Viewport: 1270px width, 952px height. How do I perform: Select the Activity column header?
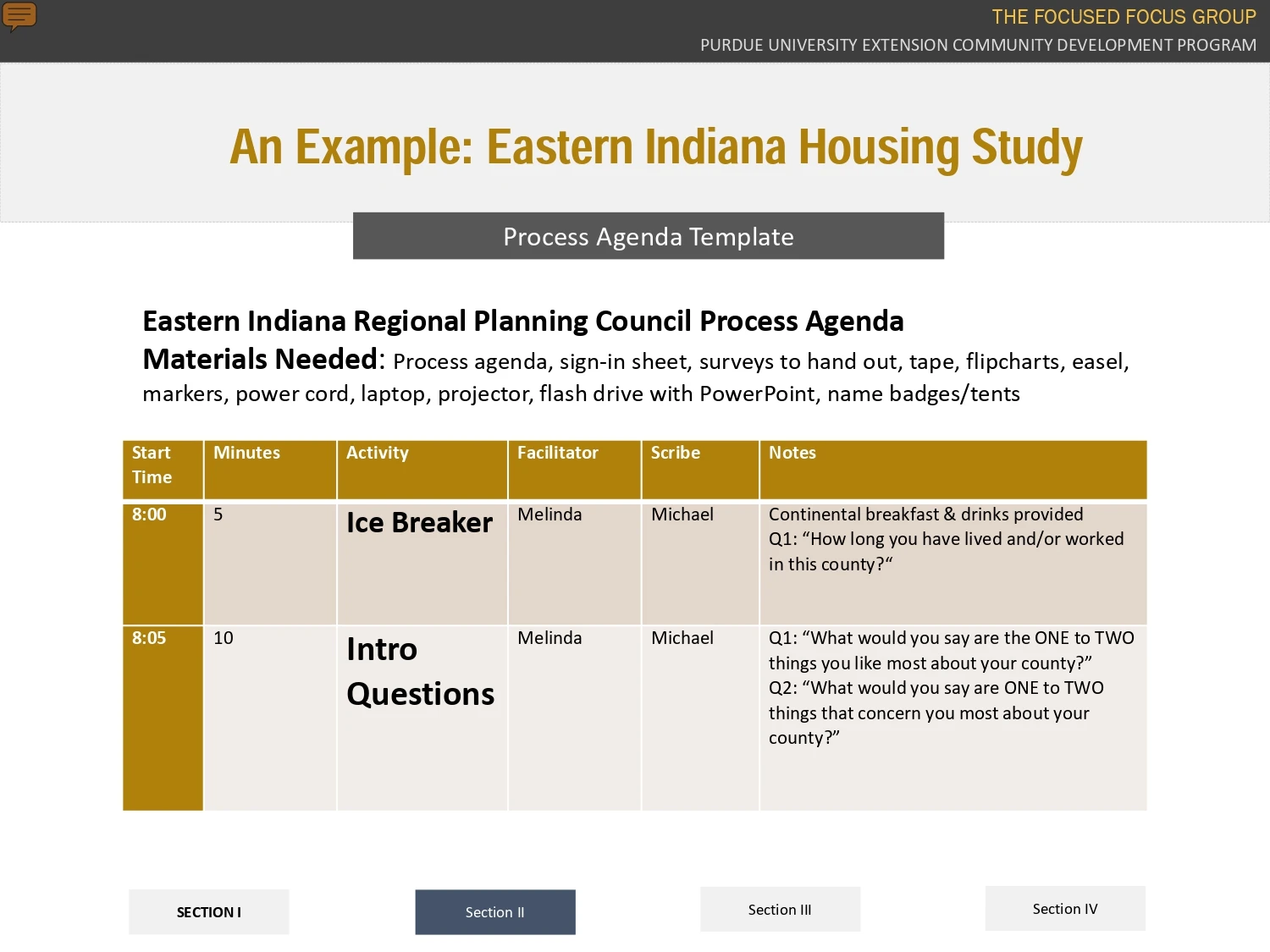[x=422, y=470]
